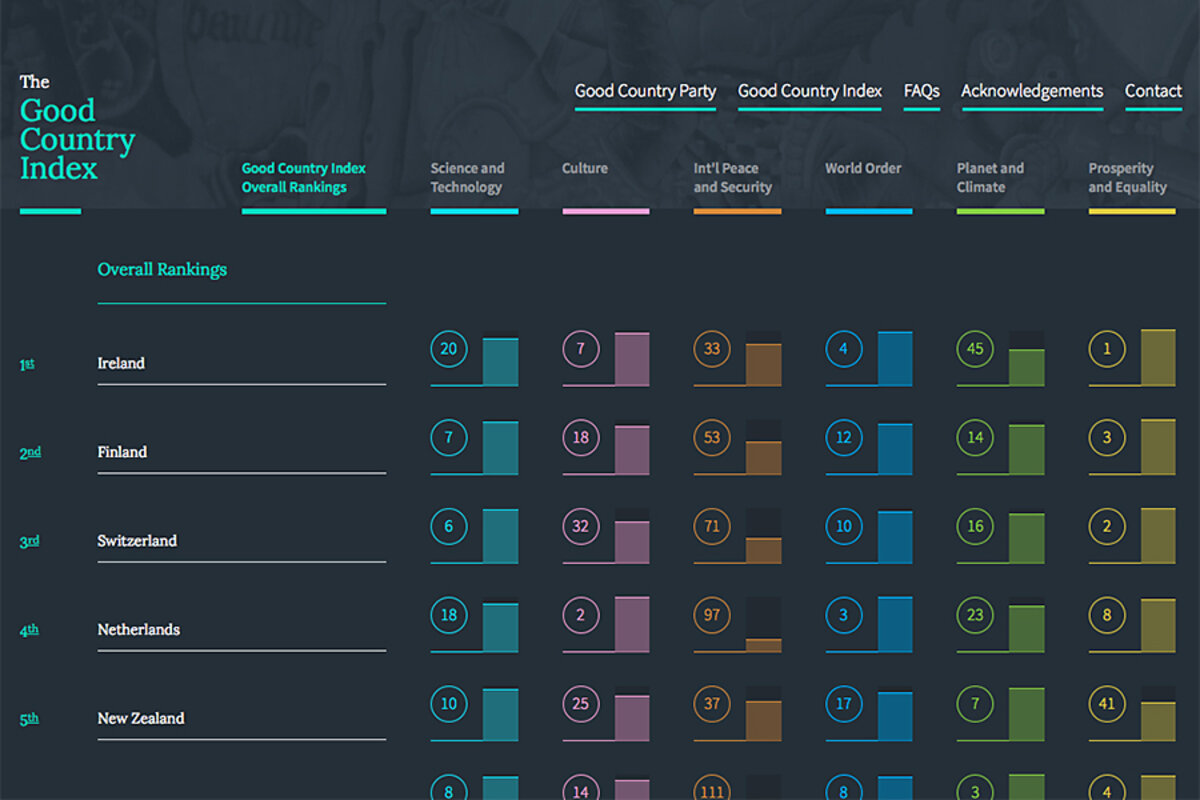
Task: Click New Zealand's Planet rank 7 circle
Action: 976,704
